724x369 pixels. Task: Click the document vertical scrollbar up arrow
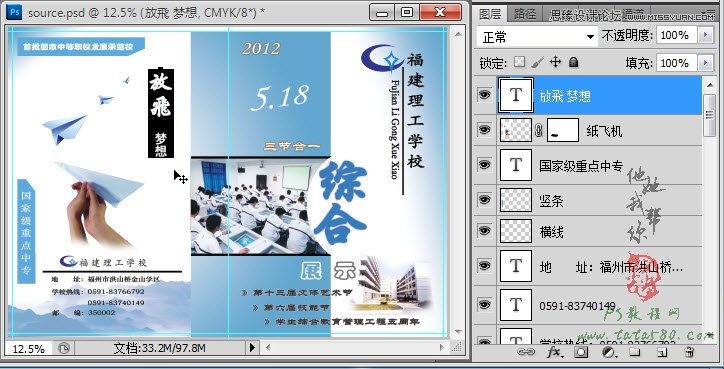click(458, 34)
